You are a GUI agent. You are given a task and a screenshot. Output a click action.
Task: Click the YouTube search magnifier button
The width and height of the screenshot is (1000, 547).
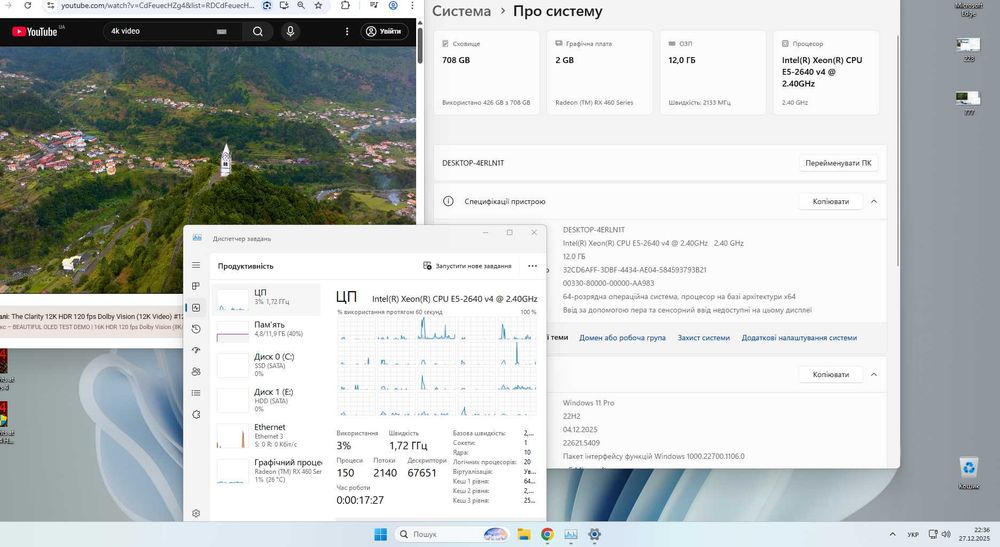coord(258,31)
